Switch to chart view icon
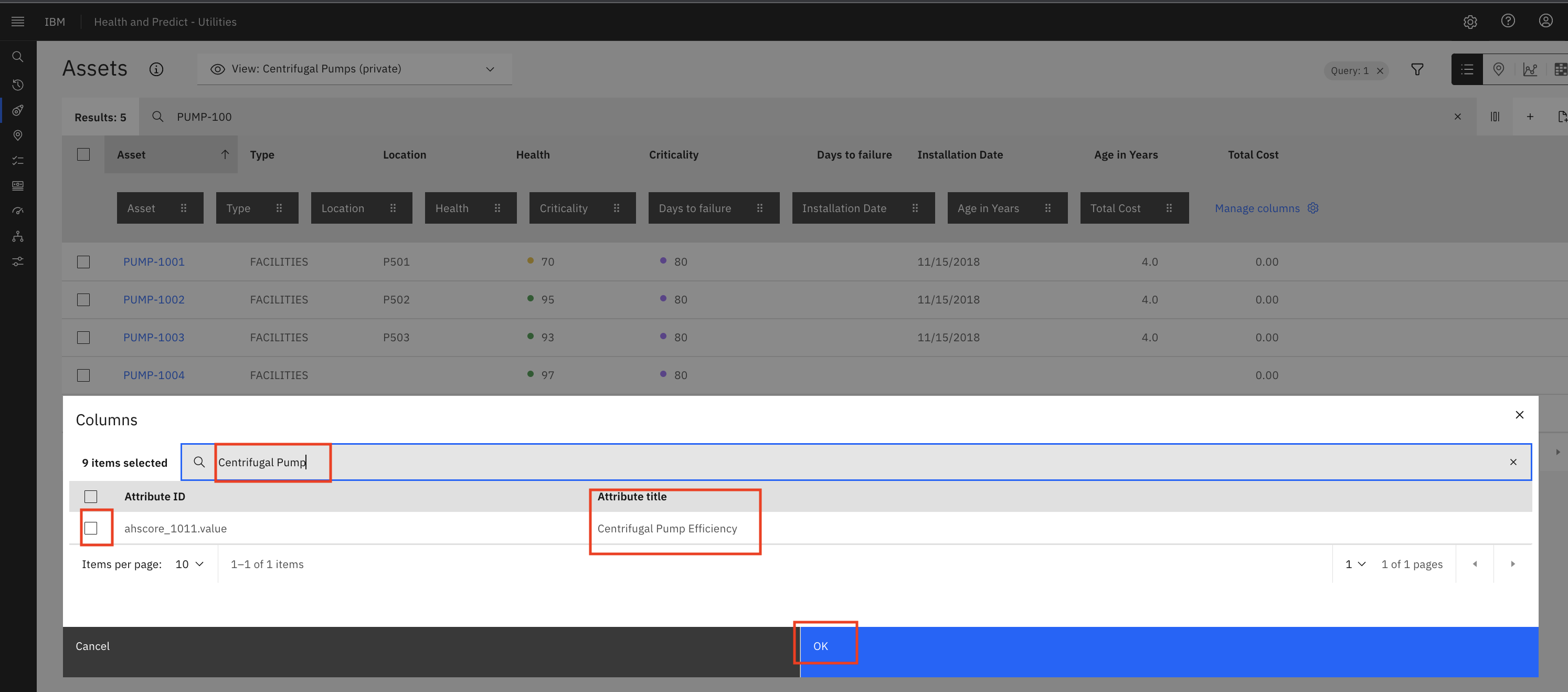This screenshot has height=692, width=1568. tap(1530, 69)
